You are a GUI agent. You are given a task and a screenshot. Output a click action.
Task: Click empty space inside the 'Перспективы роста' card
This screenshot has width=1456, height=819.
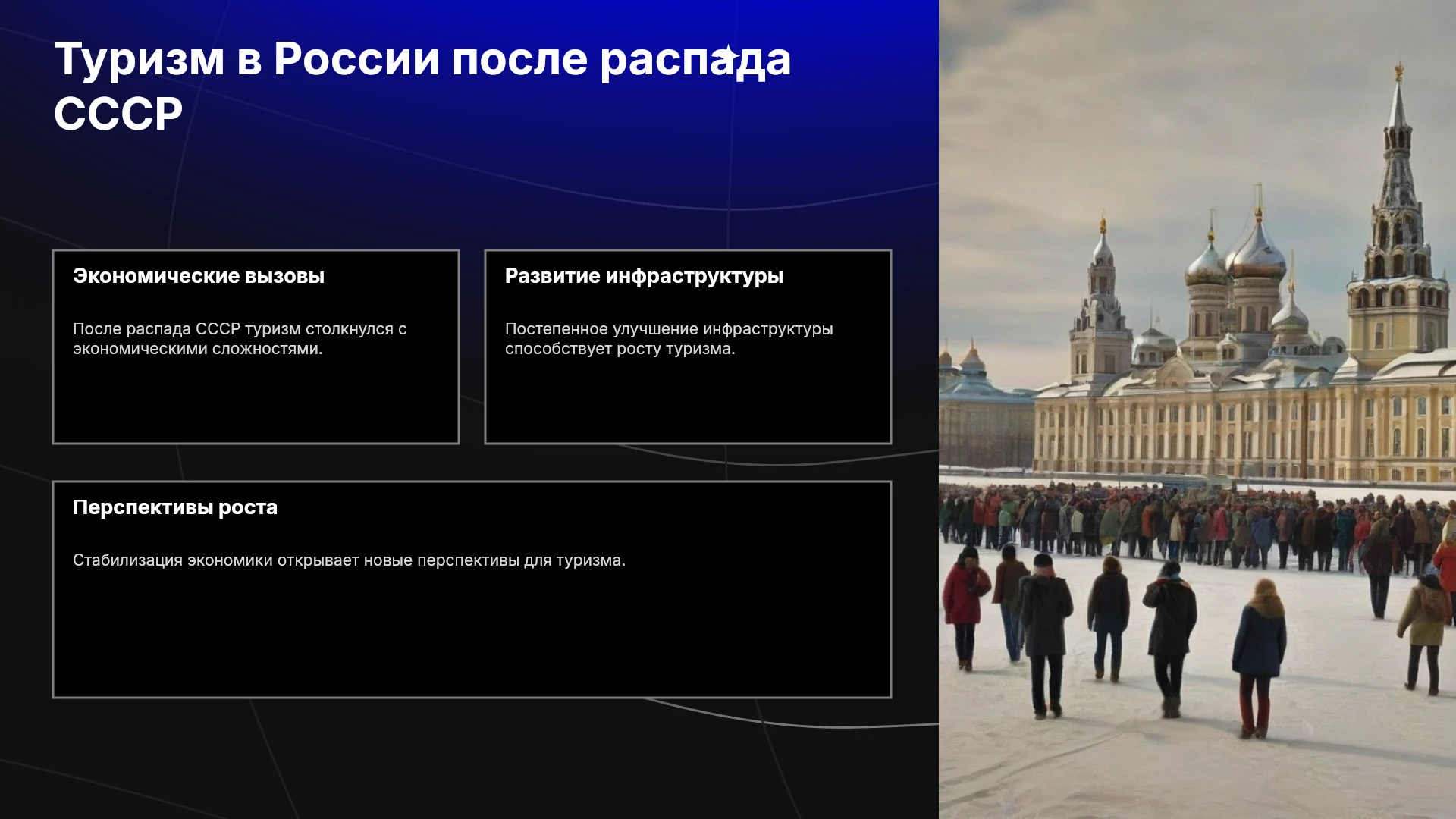[x=472, y=637]
